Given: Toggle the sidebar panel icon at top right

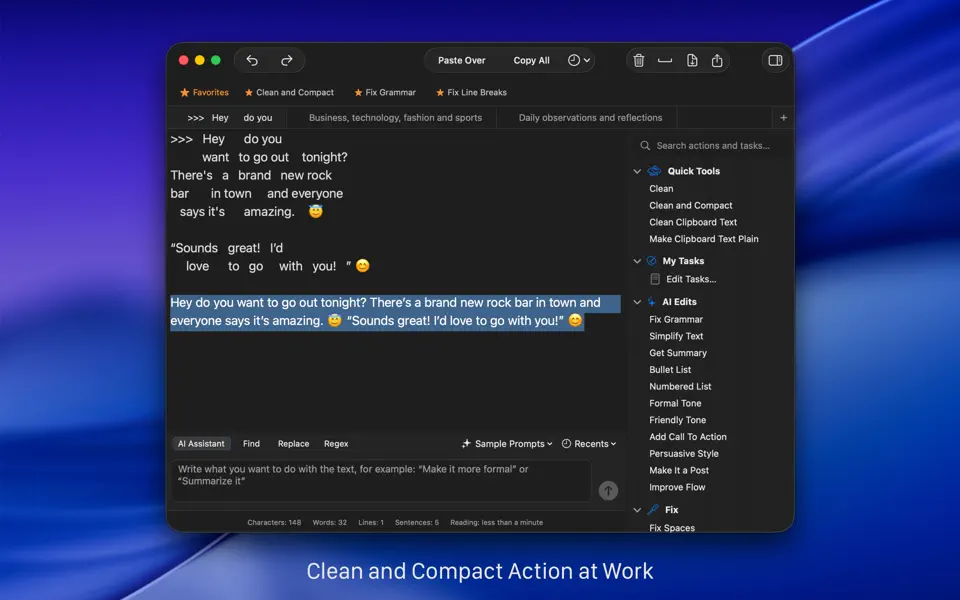Looking at the screenshot, I should [775, 60].
